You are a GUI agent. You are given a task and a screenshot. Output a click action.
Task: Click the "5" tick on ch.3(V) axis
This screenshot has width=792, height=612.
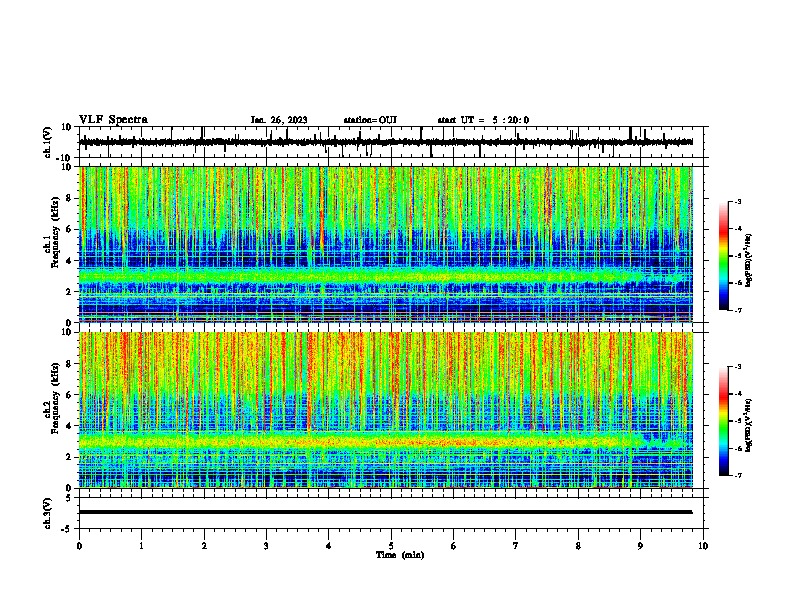pos(70,498)
